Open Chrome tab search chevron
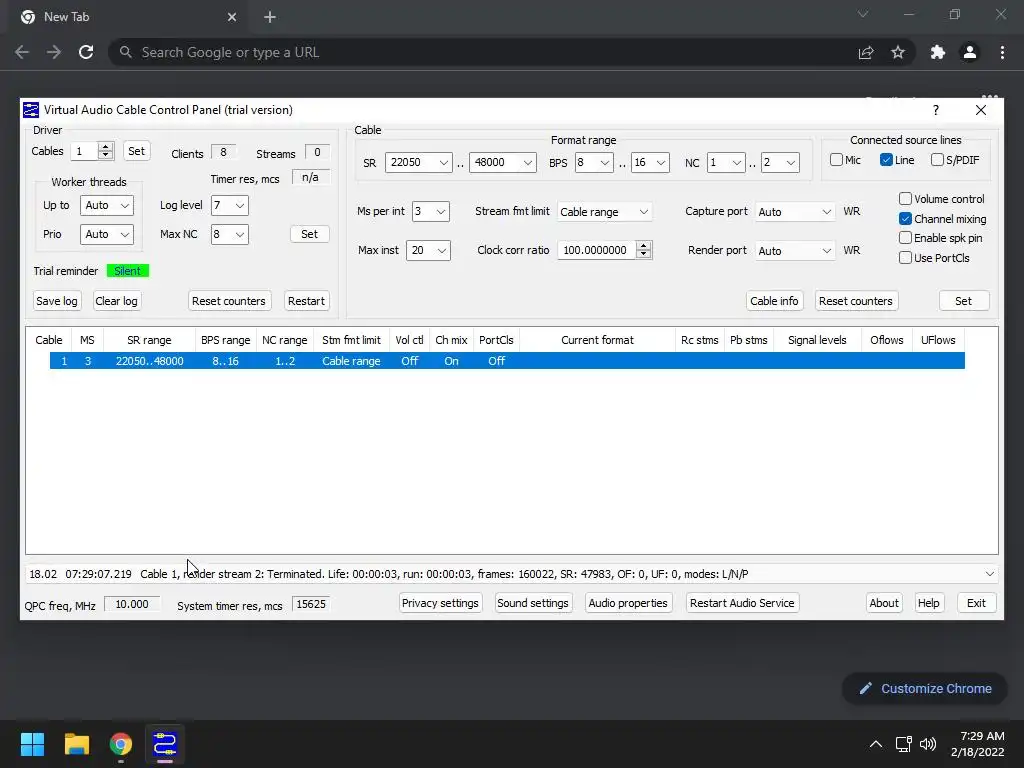This screenshot has height=768, width=1024. coord(863,14)
